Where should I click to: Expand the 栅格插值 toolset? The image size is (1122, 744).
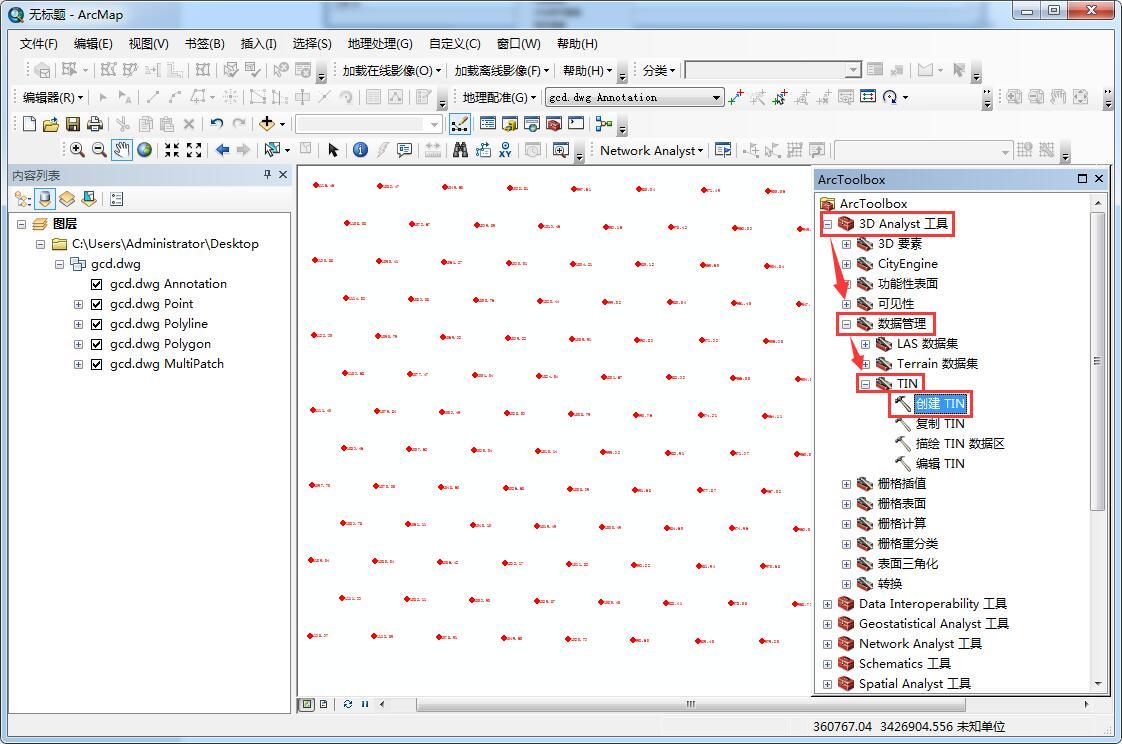pyautogui.click(x=847, y=483)
